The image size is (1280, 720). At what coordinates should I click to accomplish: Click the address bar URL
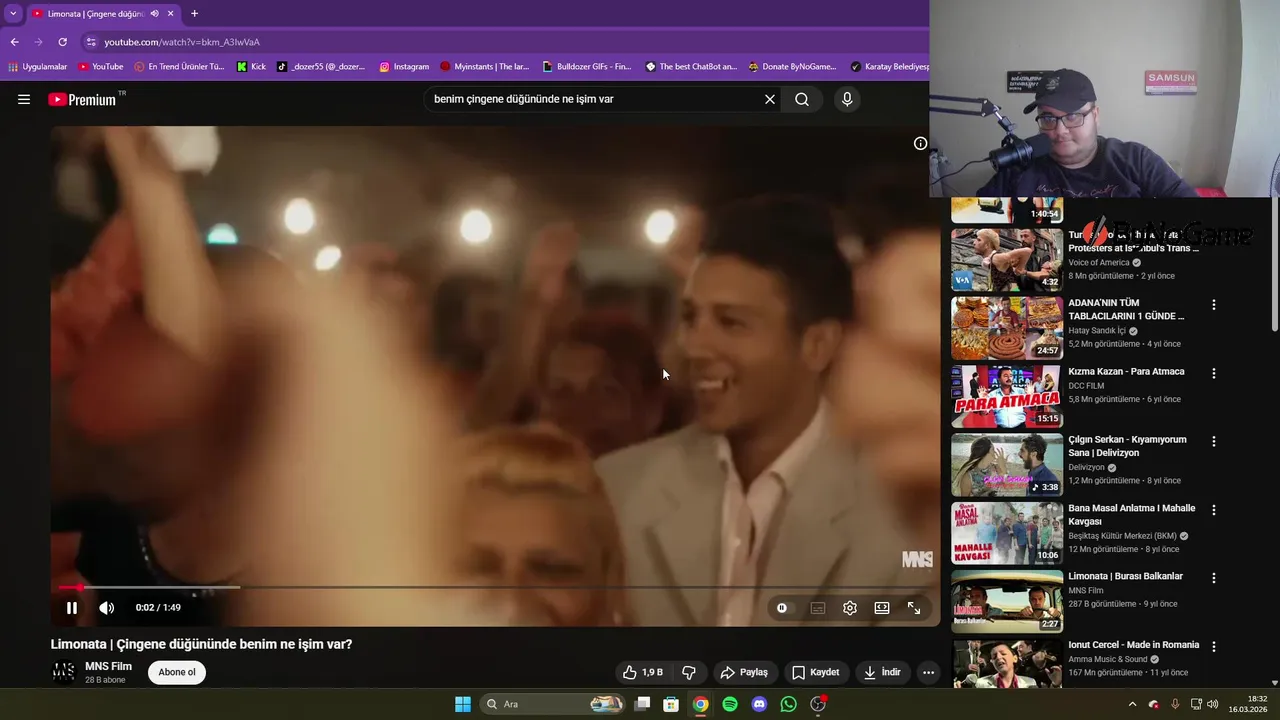(182, 42)
